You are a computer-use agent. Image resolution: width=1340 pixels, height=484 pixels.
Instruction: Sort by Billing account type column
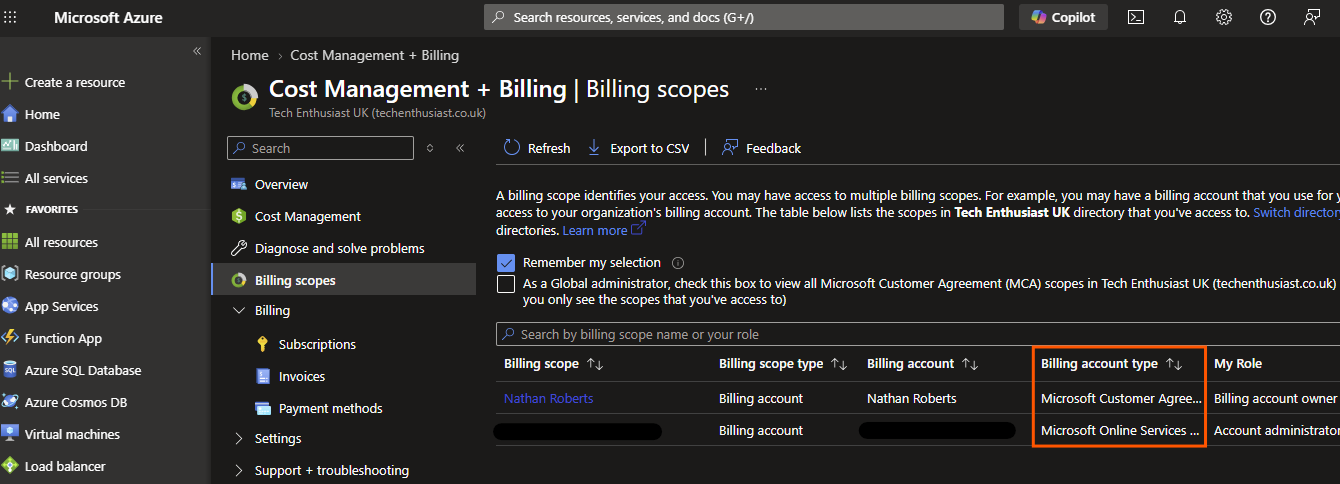(x=1111, y=364)
